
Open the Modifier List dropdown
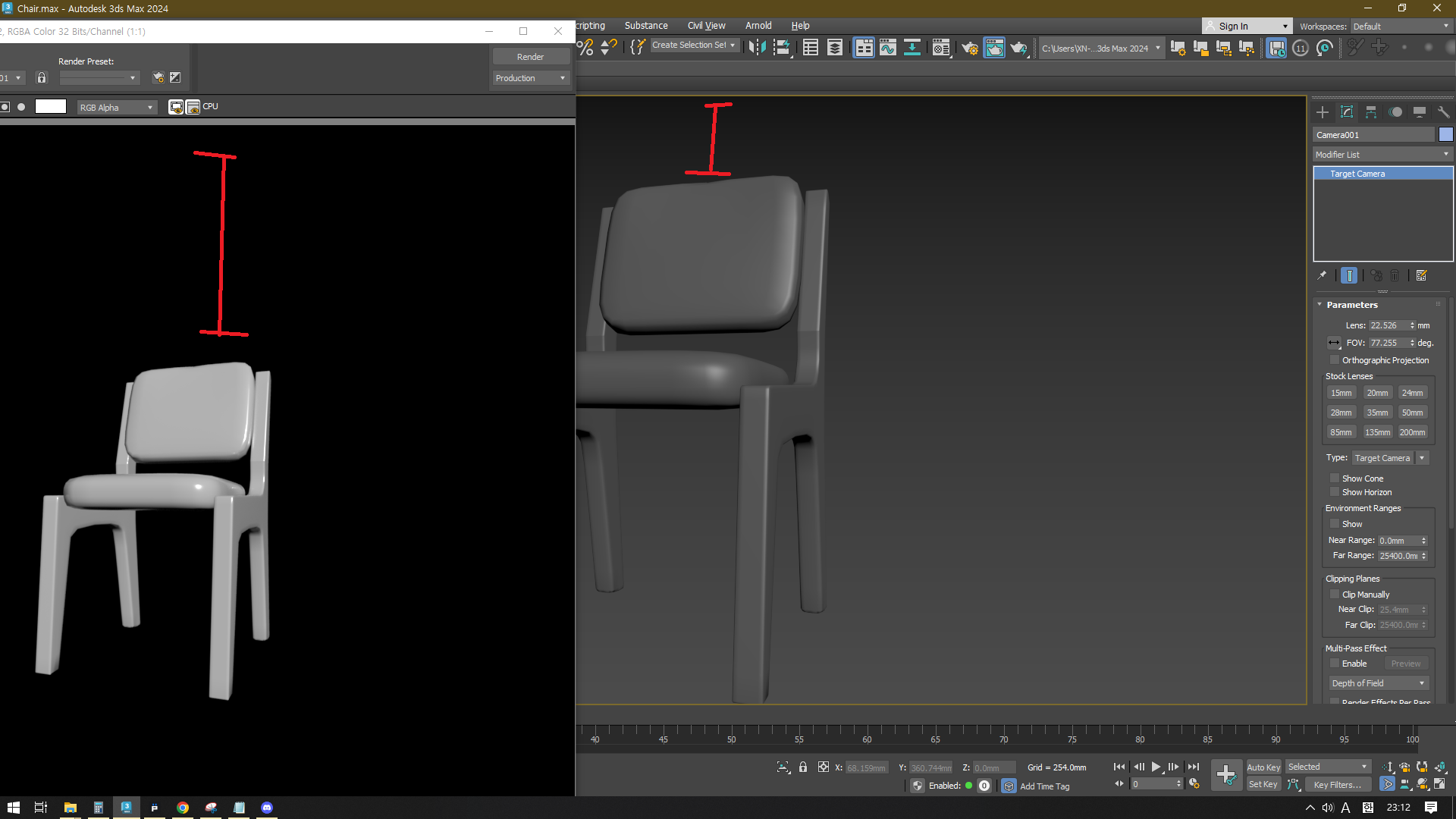pos(1382,154)
